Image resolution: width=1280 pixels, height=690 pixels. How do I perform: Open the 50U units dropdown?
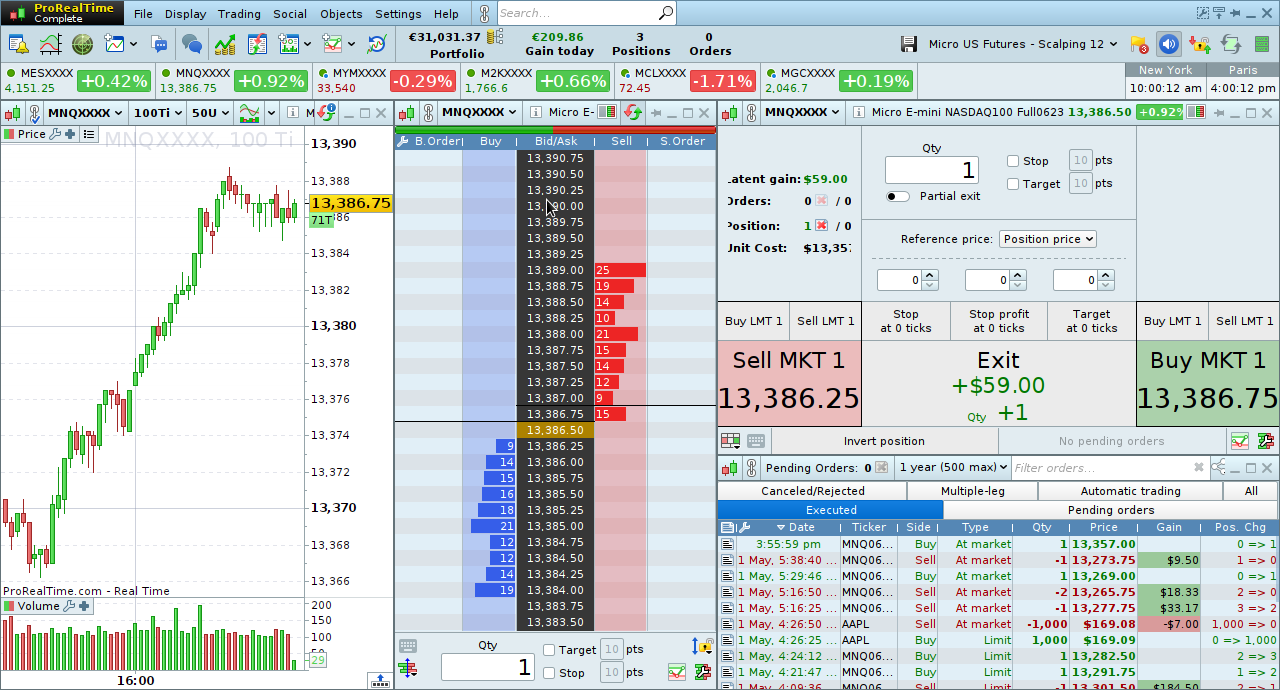pos(210,113)
